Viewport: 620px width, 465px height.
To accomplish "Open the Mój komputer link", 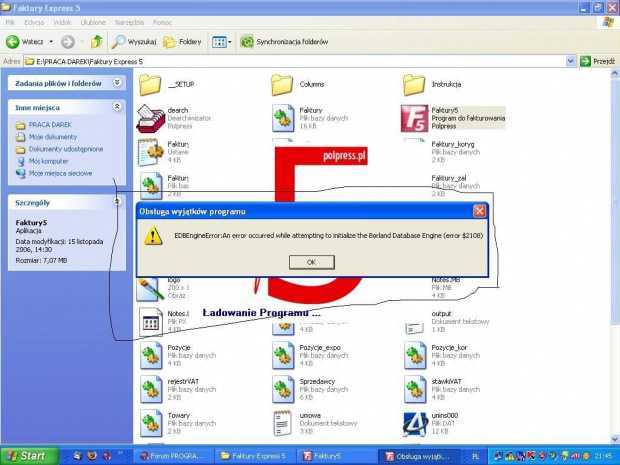I will click(47, 161).
